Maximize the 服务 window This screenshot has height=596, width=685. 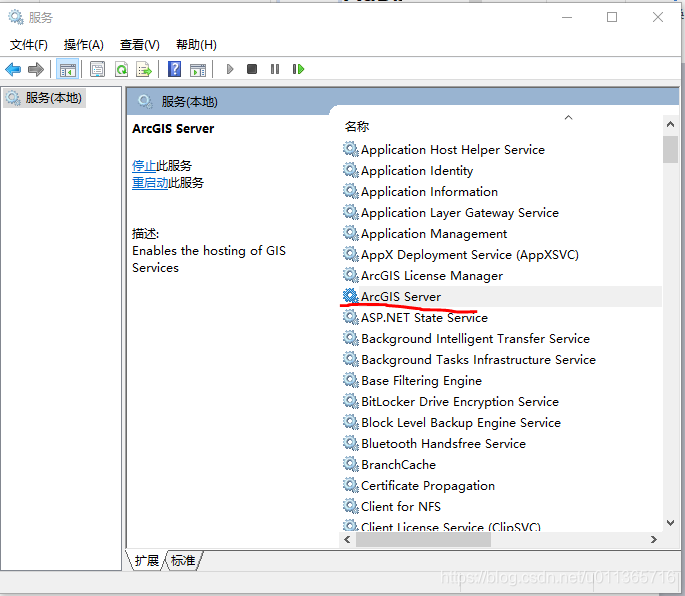click(x=612, y=17)
